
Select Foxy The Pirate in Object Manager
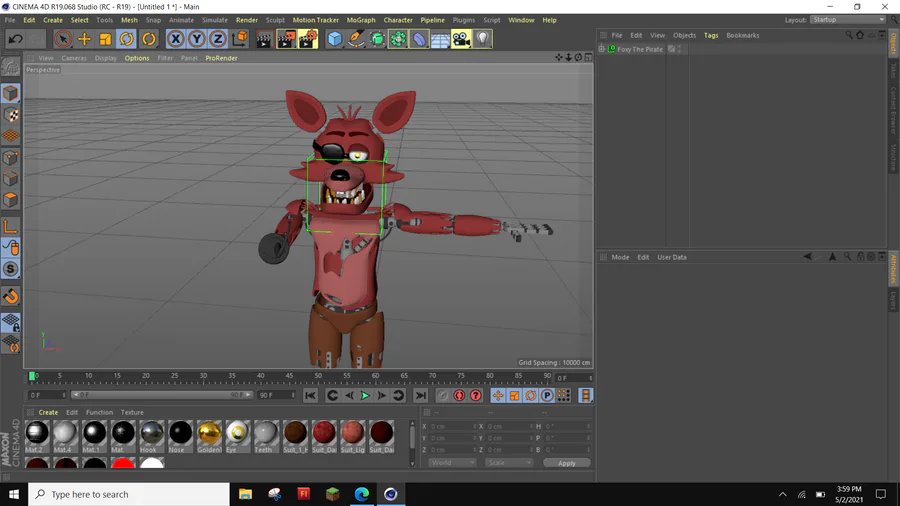[640, 49]
